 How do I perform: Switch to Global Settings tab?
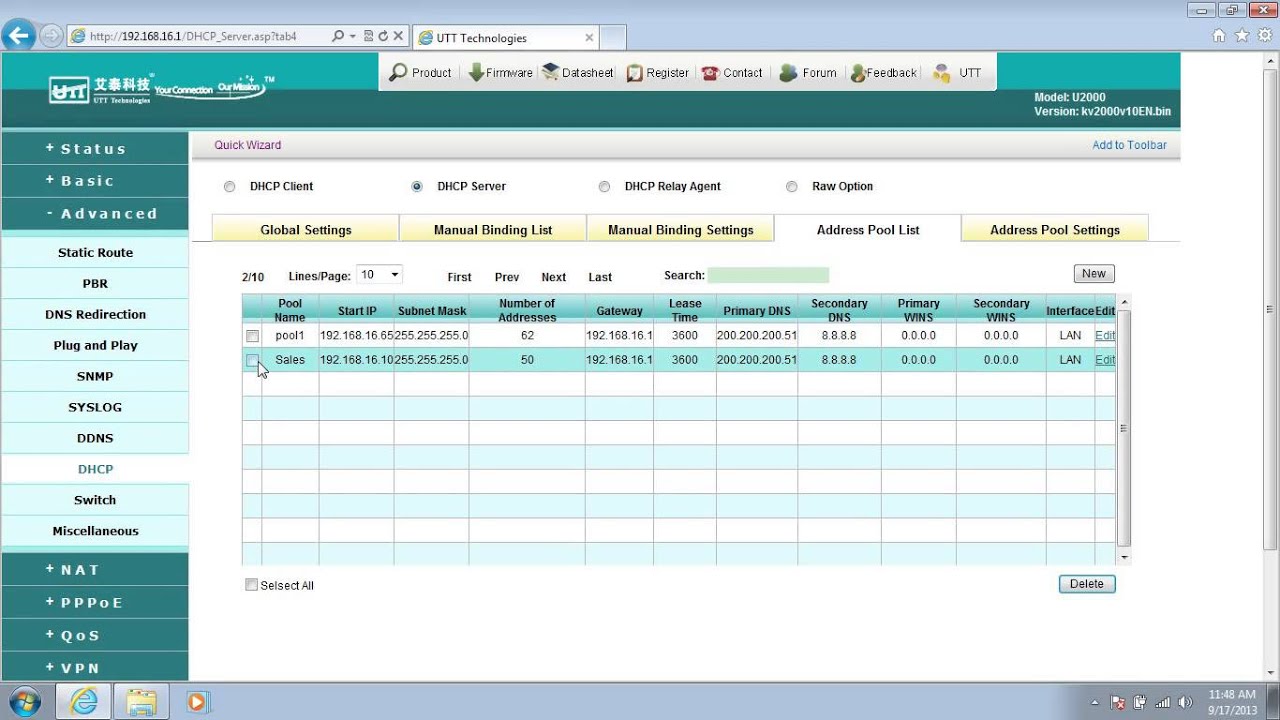coord(306,230)
